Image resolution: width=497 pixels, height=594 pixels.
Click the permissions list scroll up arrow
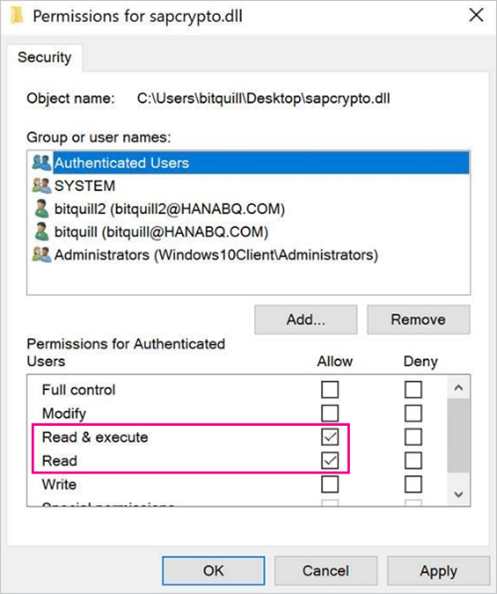[x=458, y=388]
